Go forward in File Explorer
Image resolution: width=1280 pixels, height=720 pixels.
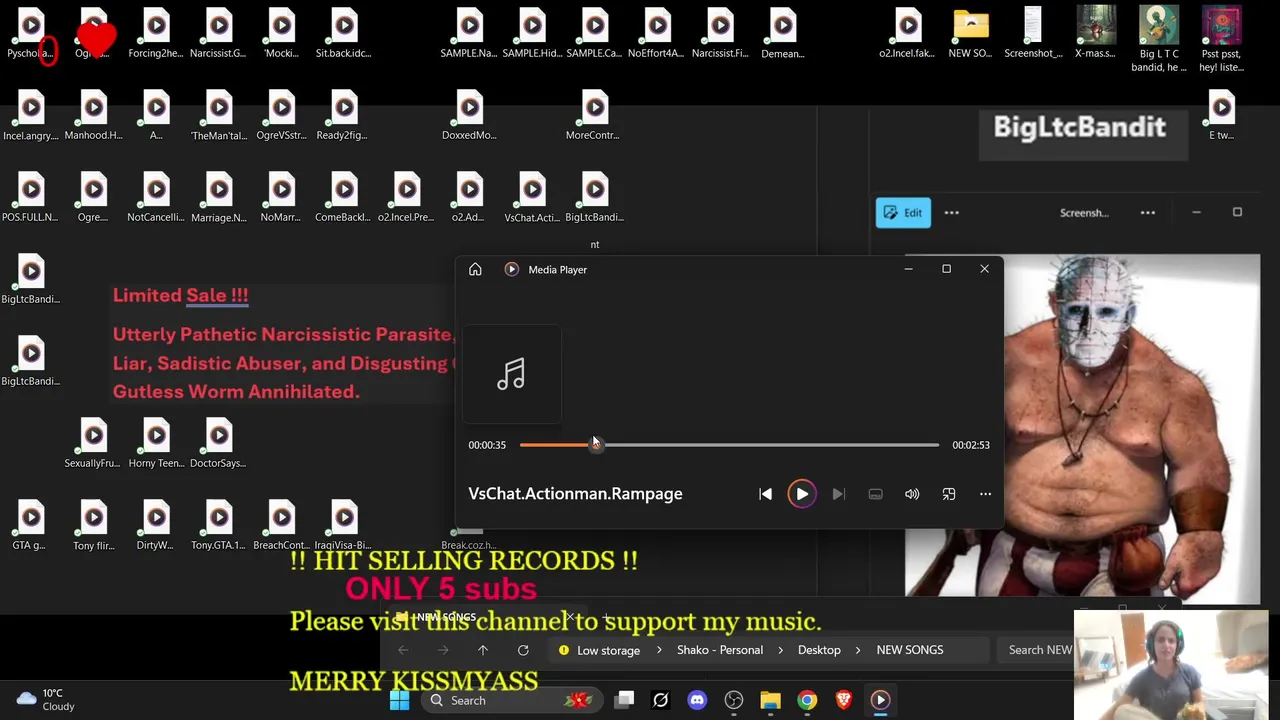coord(443,650)
